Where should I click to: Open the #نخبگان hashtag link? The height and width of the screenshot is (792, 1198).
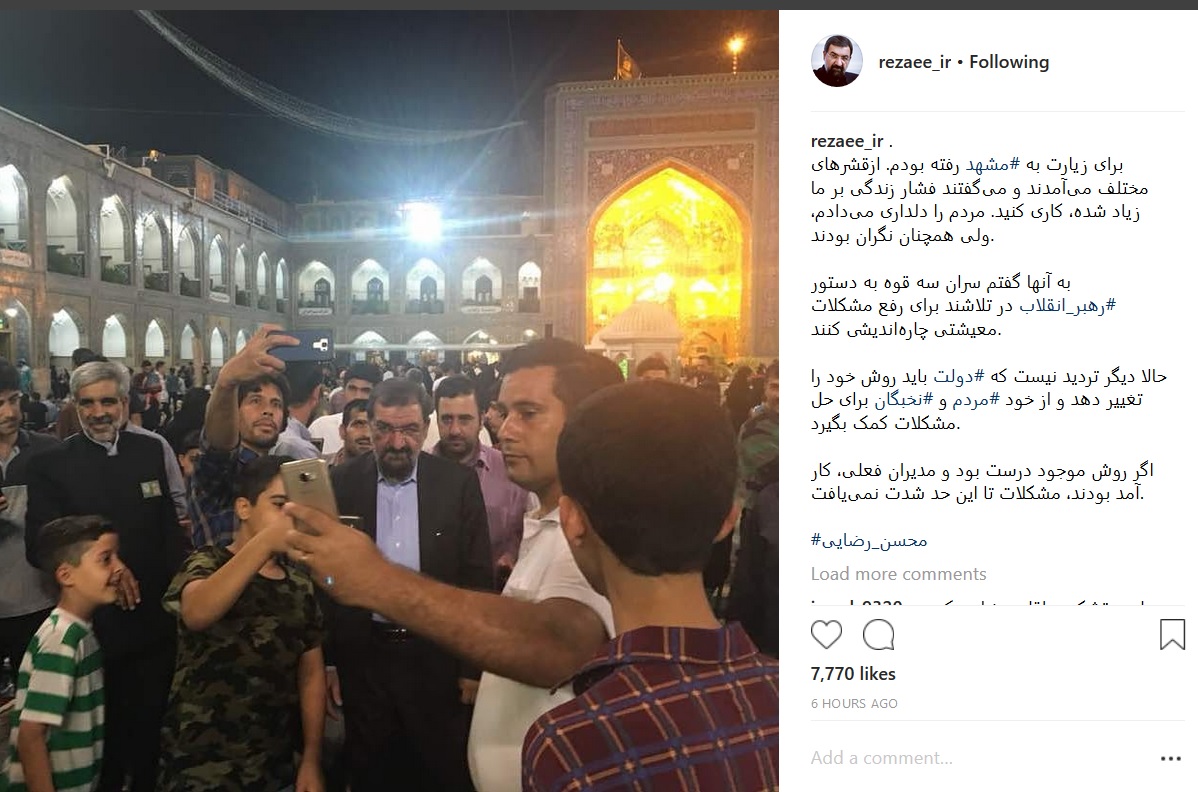tap(904, 399)
